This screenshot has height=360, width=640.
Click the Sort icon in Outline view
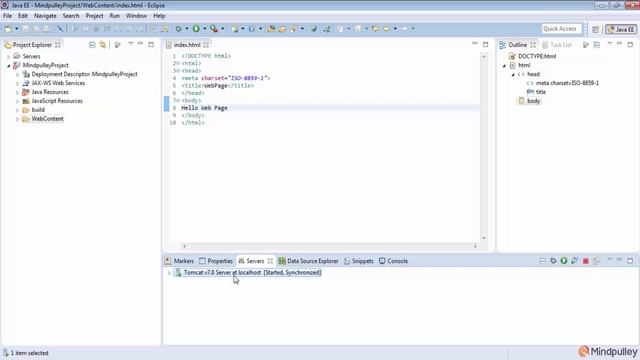click(x=586, y=44)
